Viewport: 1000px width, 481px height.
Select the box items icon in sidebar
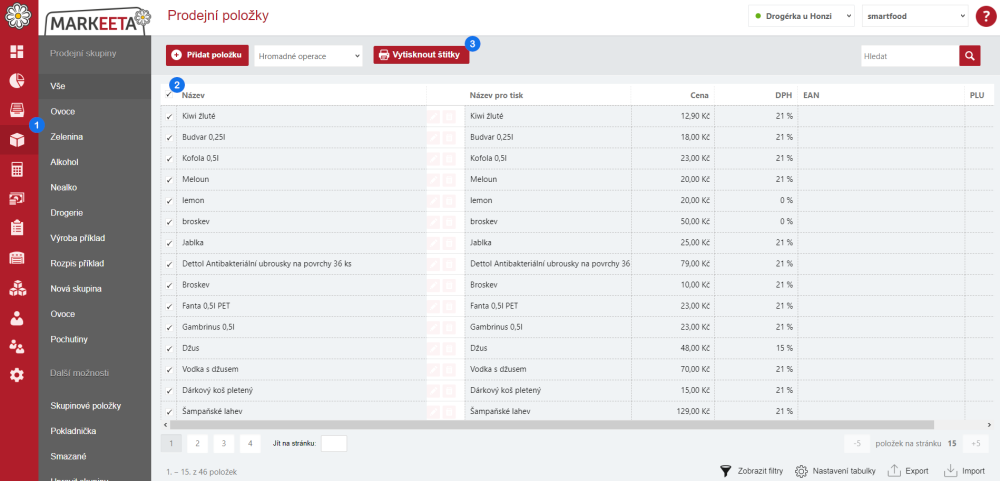17,140
